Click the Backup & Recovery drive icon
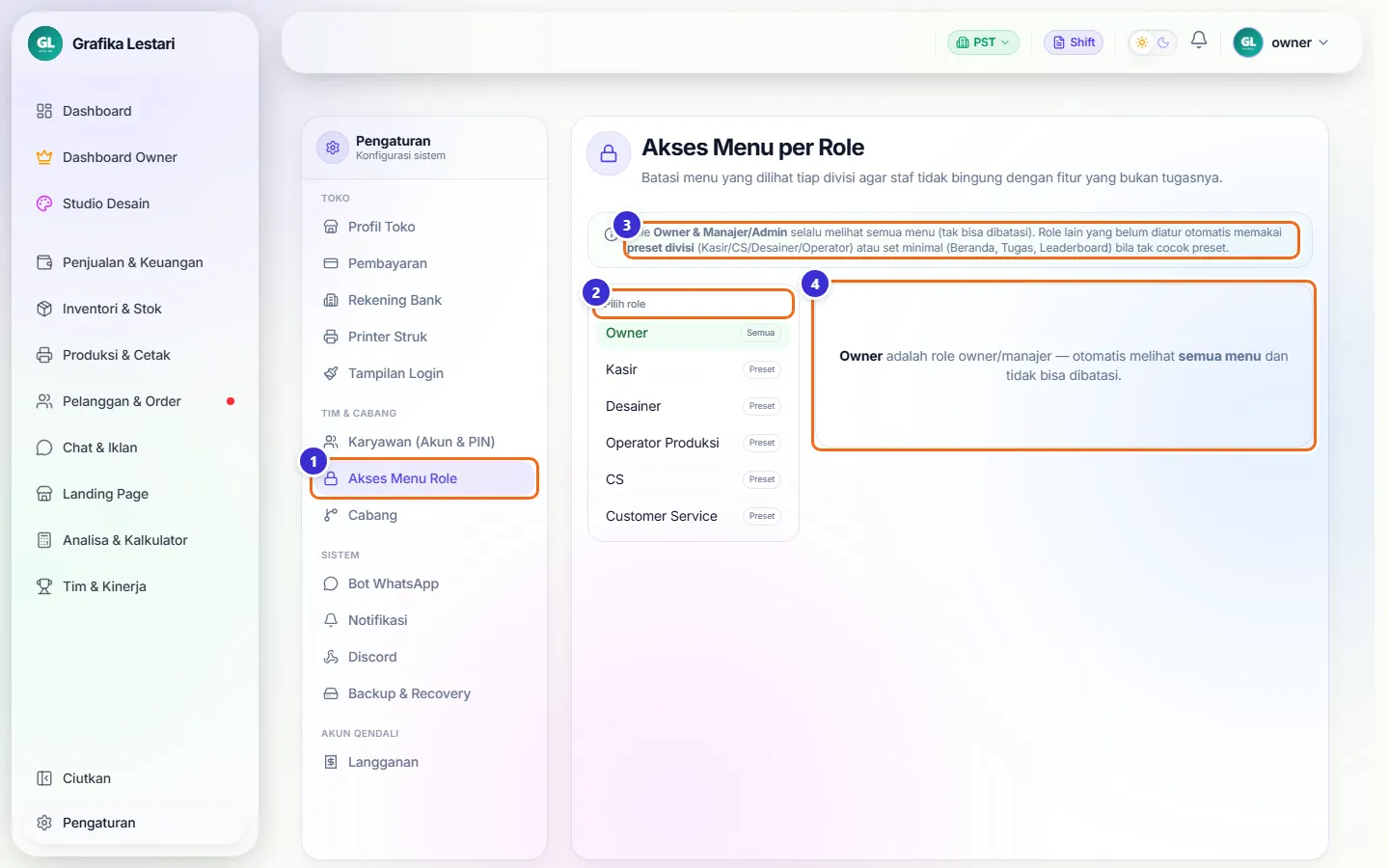This screenshot has width=1389, height=868. click(331, 693)
